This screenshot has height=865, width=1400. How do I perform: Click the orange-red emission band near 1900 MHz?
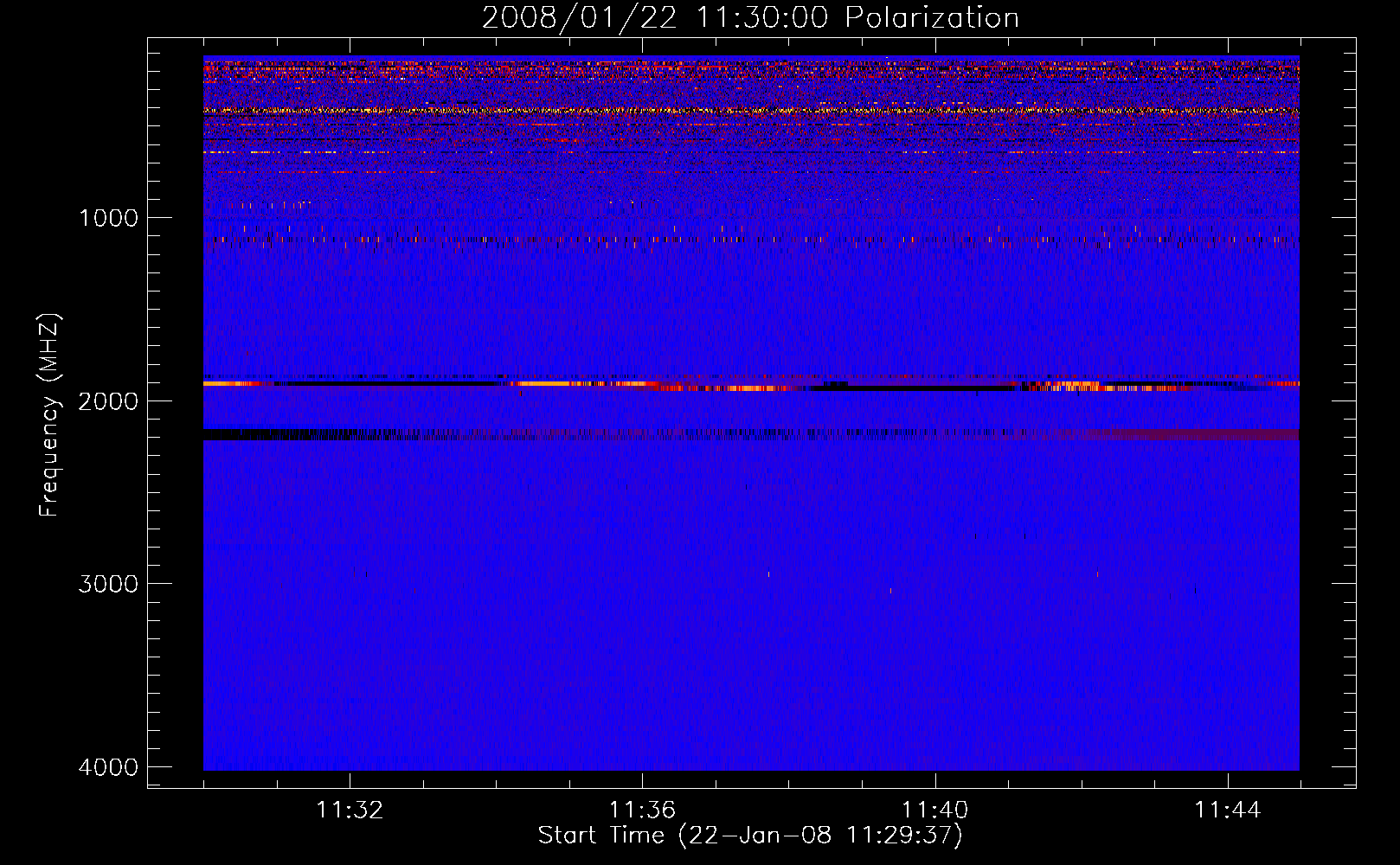tap(751, 384)
